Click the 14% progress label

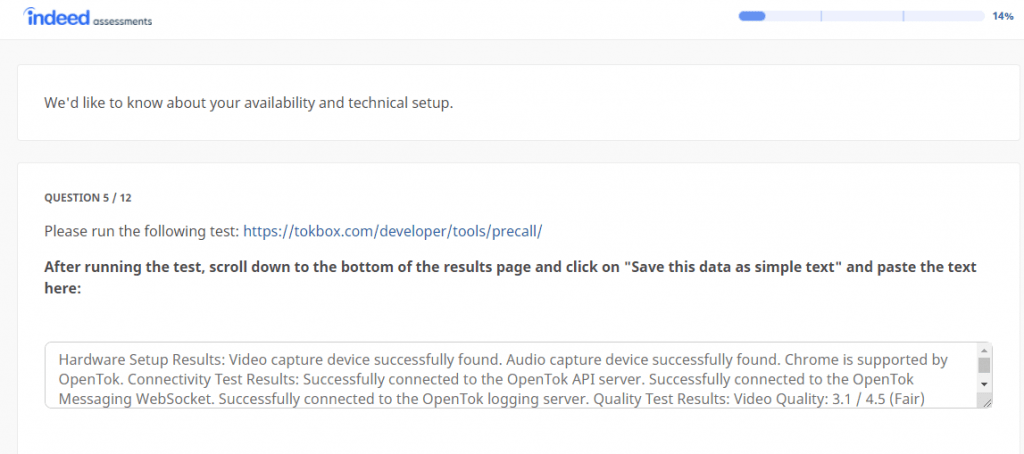[x=1003, y=16]
